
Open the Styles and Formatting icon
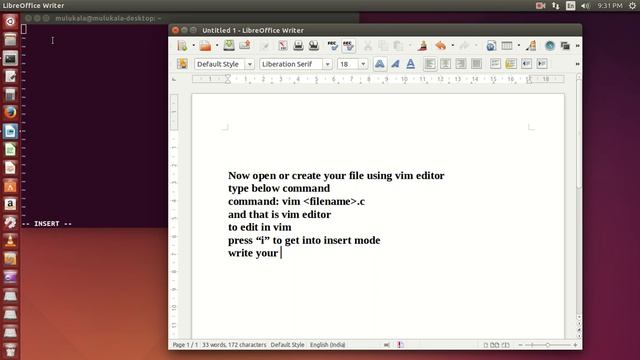(x=182, y=64)
